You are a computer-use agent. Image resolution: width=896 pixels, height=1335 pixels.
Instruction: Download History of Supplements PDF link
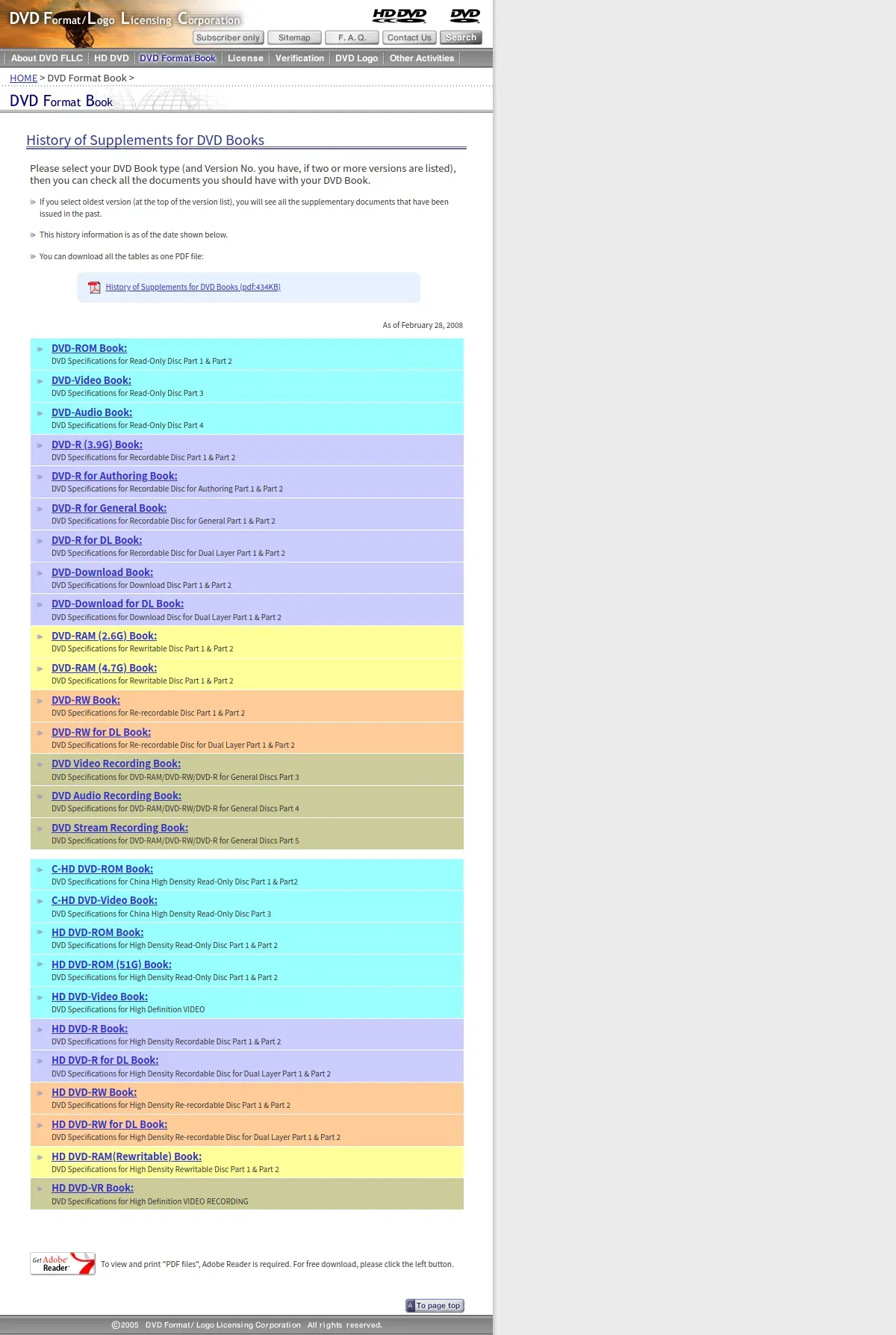click(193, 287)
